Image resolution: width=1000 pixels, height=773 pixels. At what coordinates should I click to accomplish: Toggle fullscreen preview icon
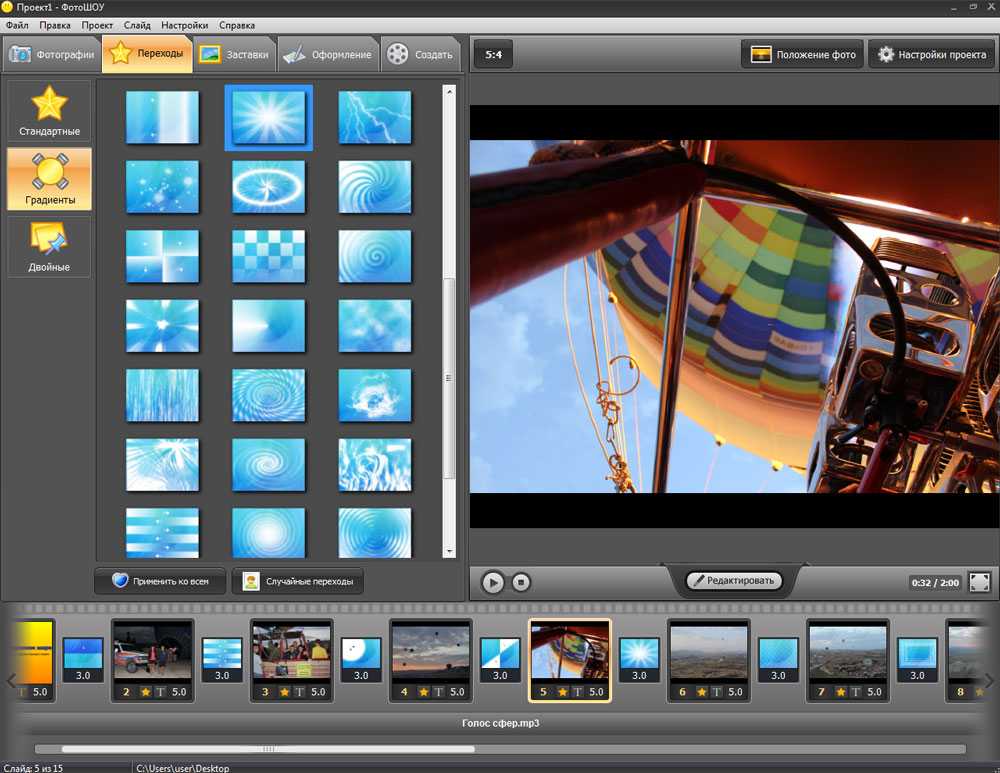coord(980,582)
